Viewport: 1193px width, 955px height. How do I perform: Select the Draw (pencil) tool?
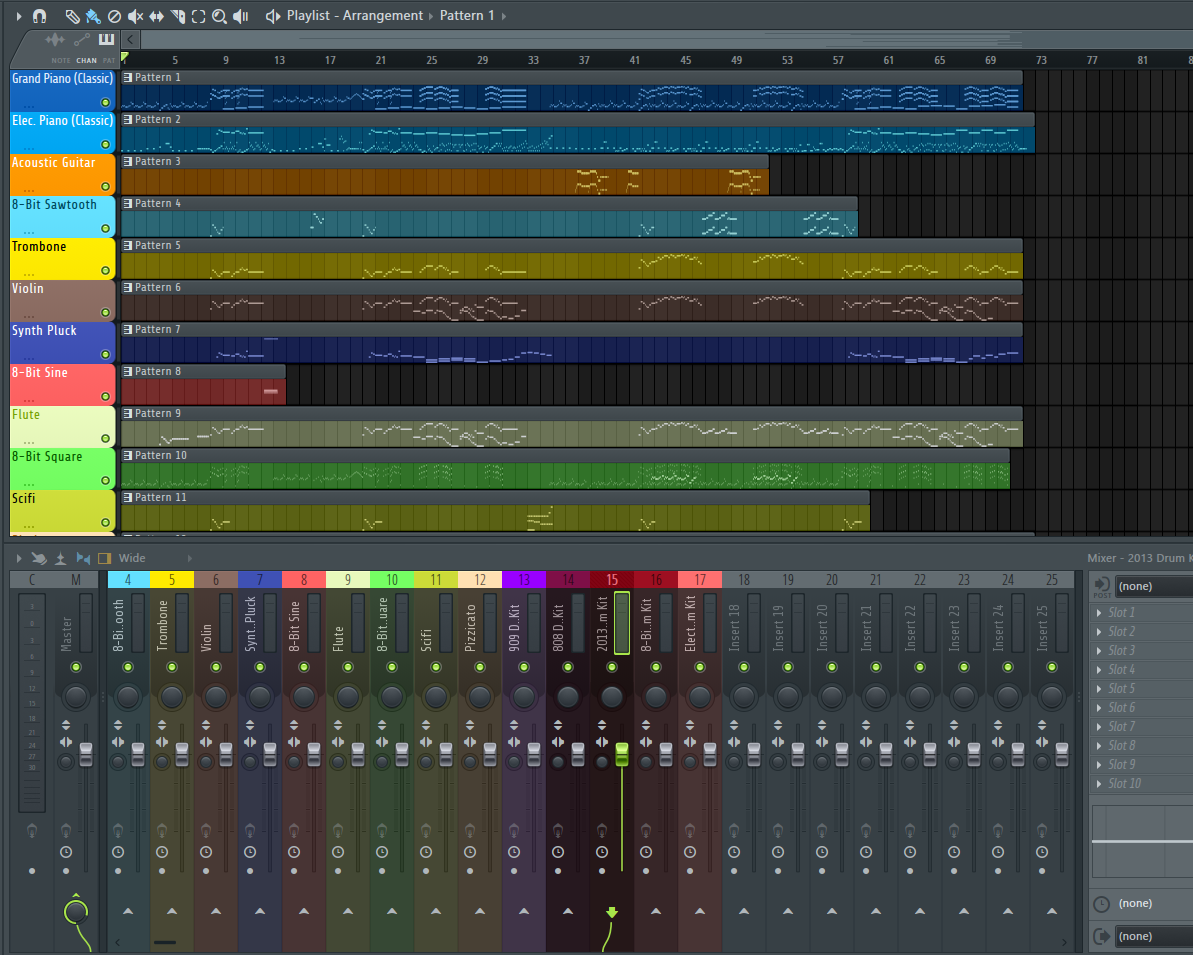71,16
